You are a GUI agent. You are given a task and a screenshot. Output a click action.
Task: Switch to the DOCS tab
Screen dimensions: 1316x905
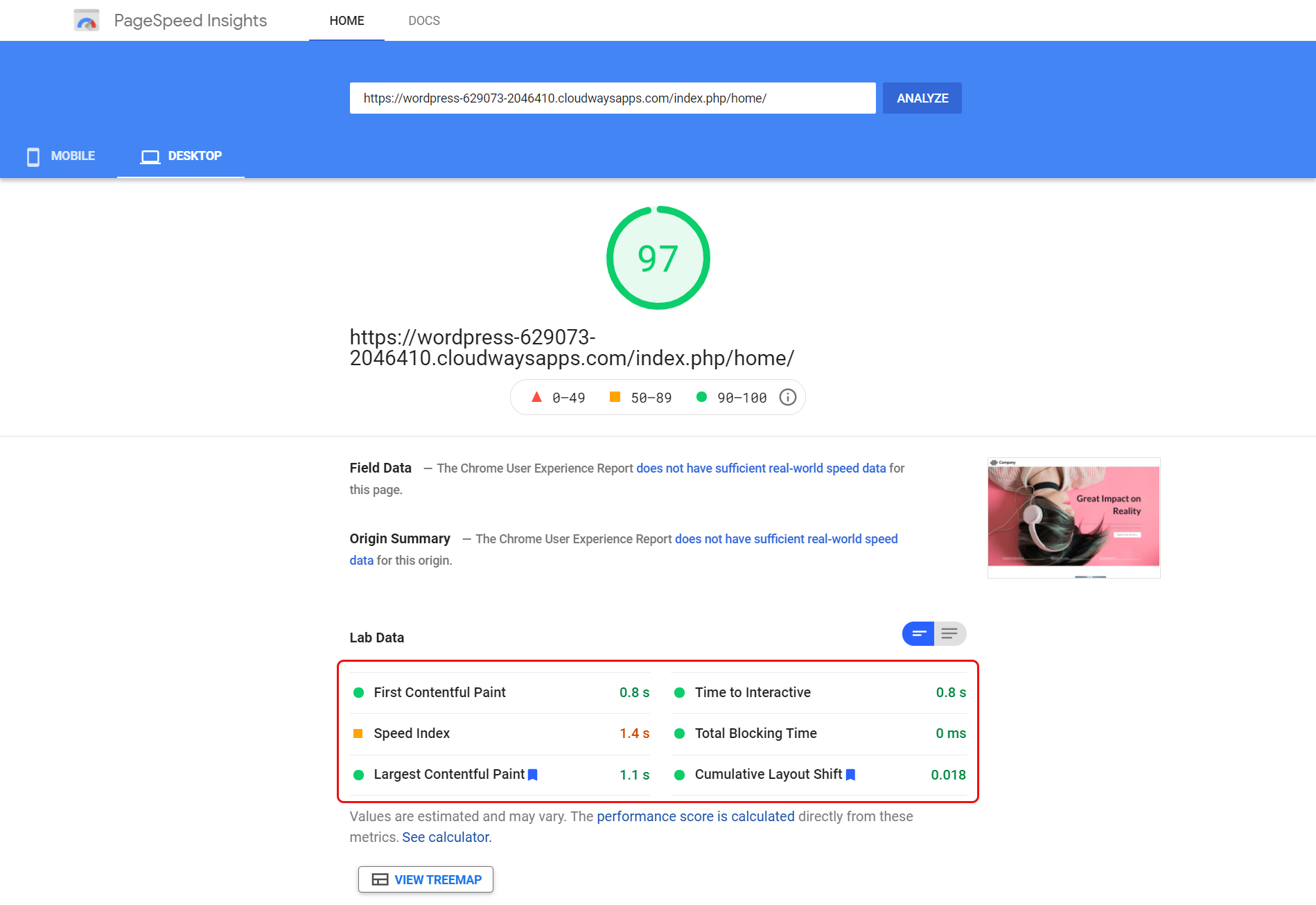[x=424, y=20]
